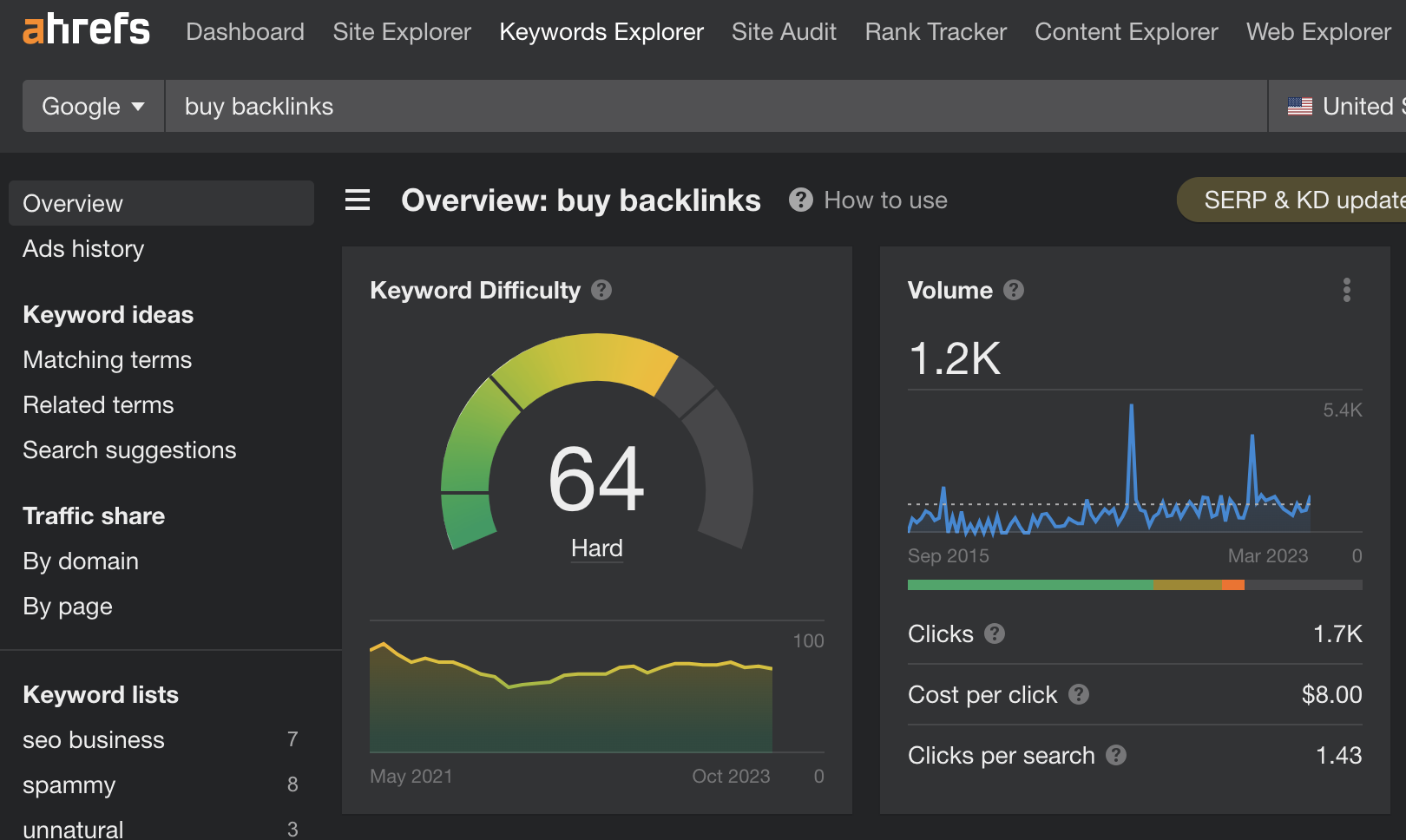This screenshot has height=840, width=1406.
Task: Click the 1.43 clicks per search value
Action: coord(1339,755)
